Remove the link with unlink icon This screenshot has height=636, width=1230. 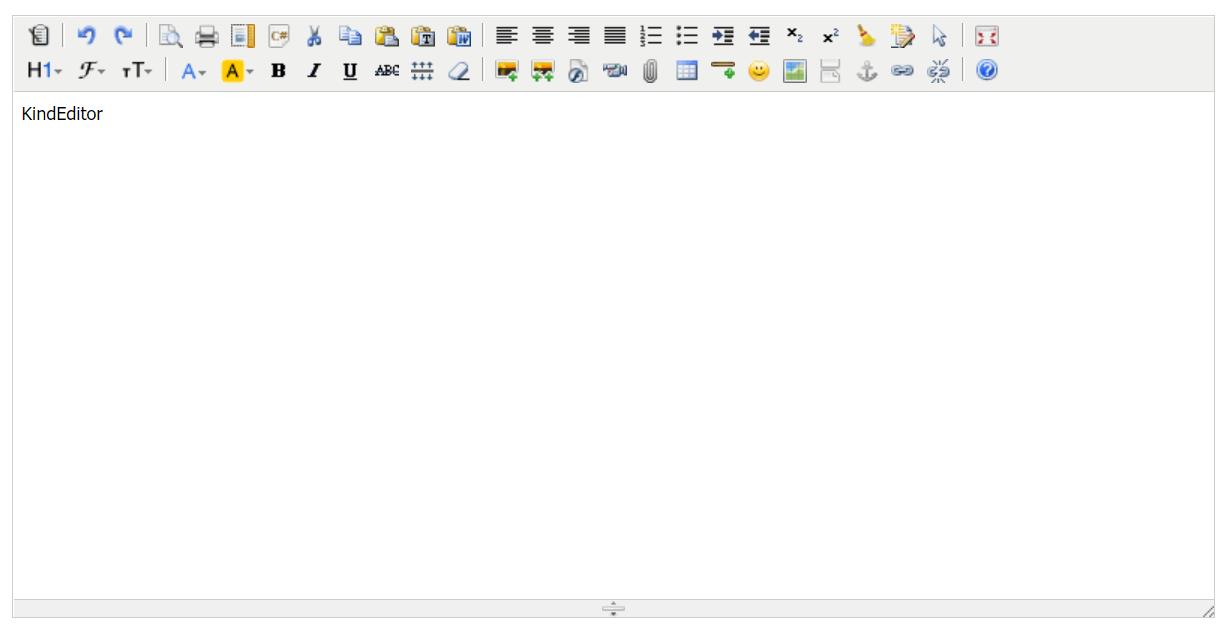pyautogui.click(x=937, y=71)
